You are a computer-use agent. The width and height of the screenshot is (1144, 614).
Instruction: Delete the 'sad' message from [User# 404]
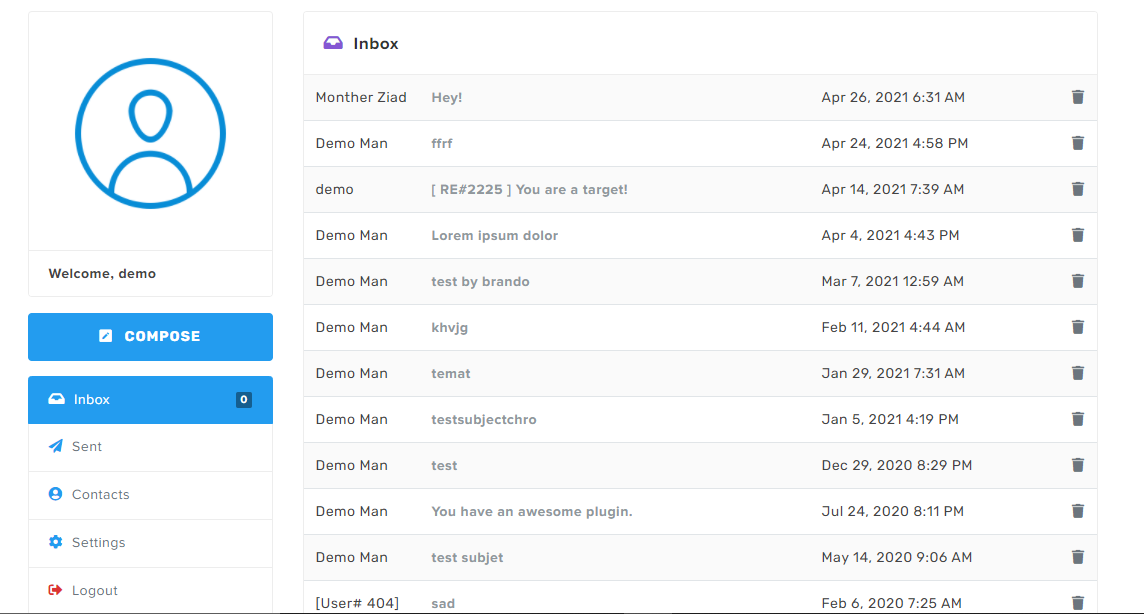tap(1077, 603)
